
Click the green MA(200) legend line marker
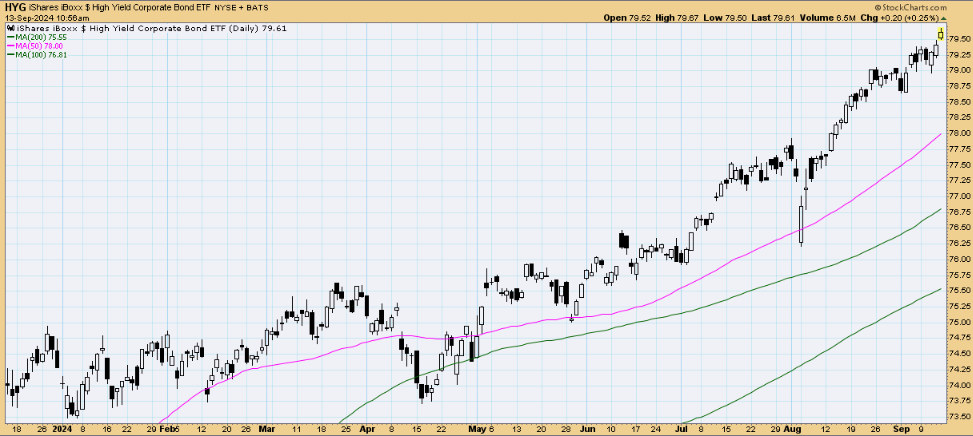tap(9, 37)
